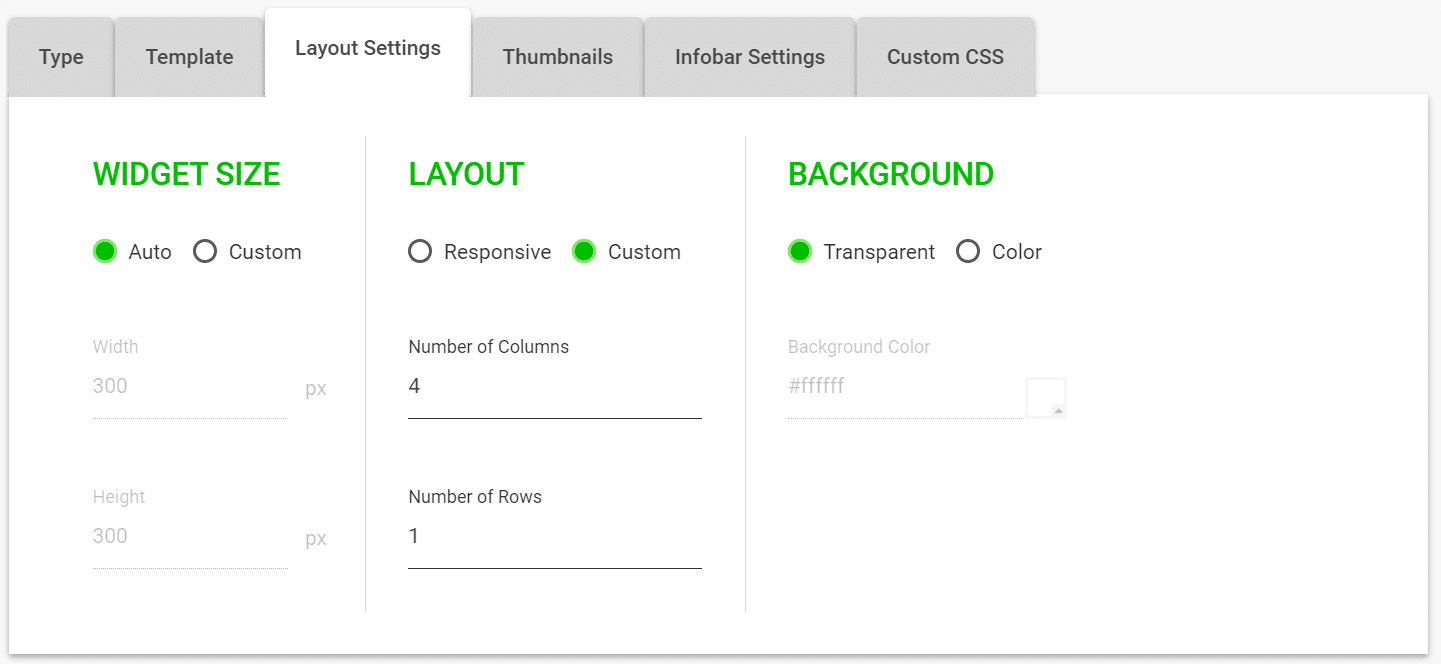
Task: Open the Infobar Settings tab
Action: click(x=750, y=57)
